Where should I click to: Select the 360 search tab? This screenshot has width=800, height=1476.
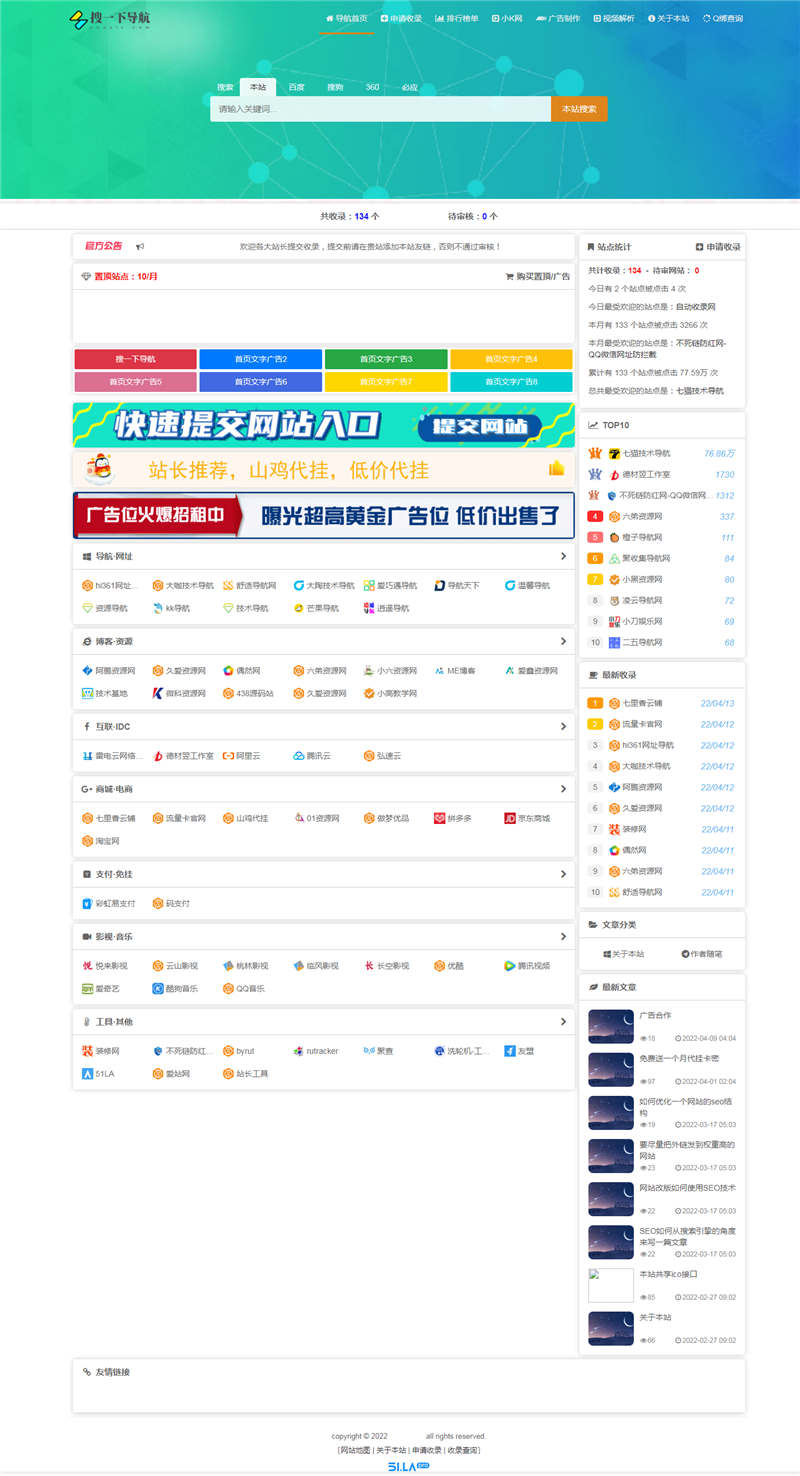[x=372, y=87]
